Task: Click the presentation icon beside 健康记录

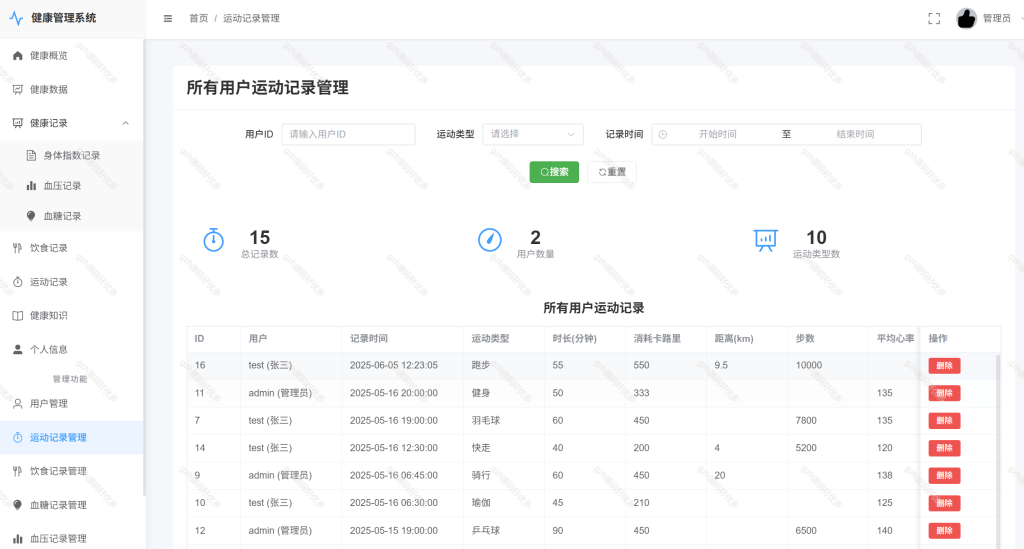Action: click(x=18, y=123)
